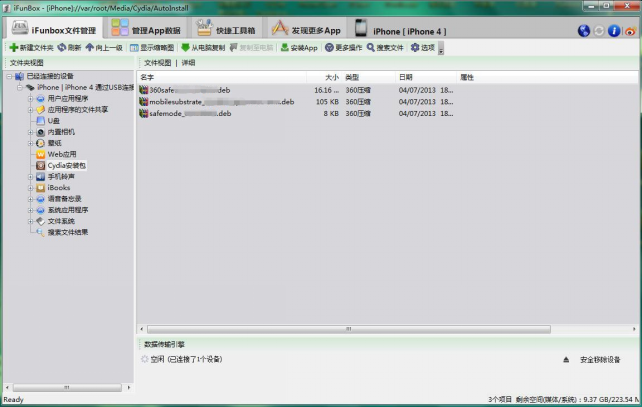This screenshot has width=642, height=407.
Task: Open Web应用 tree item
Action: coord(62,154)
